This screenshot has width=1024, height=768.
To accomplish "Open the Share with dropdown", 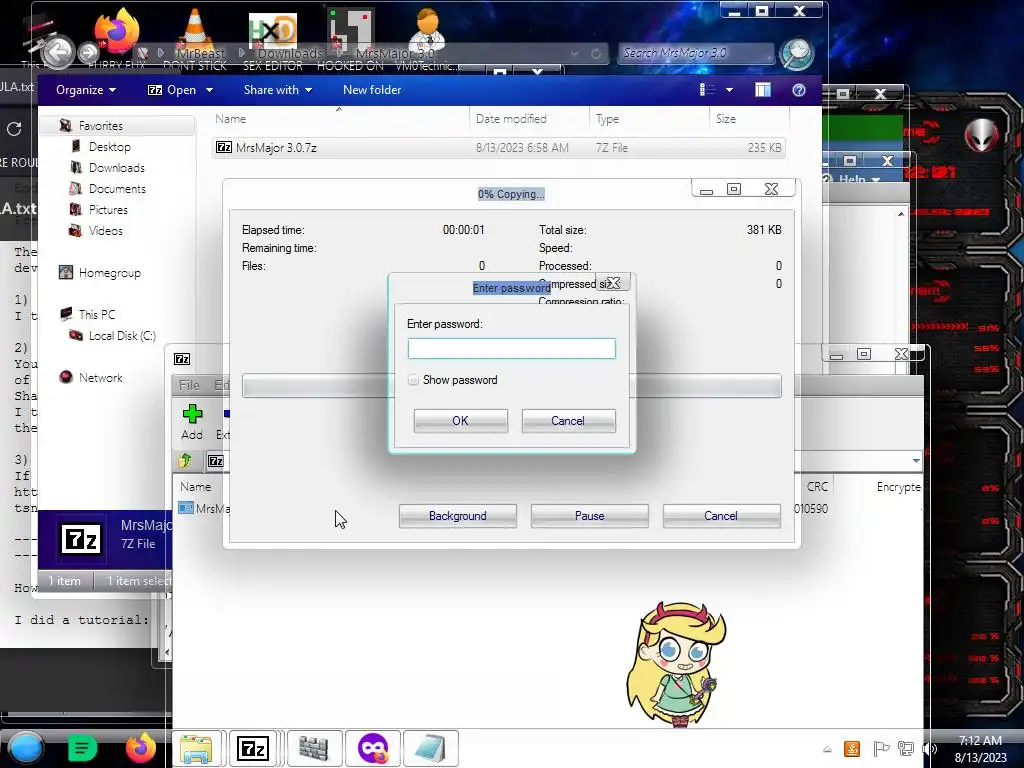I will click(278, 90).
